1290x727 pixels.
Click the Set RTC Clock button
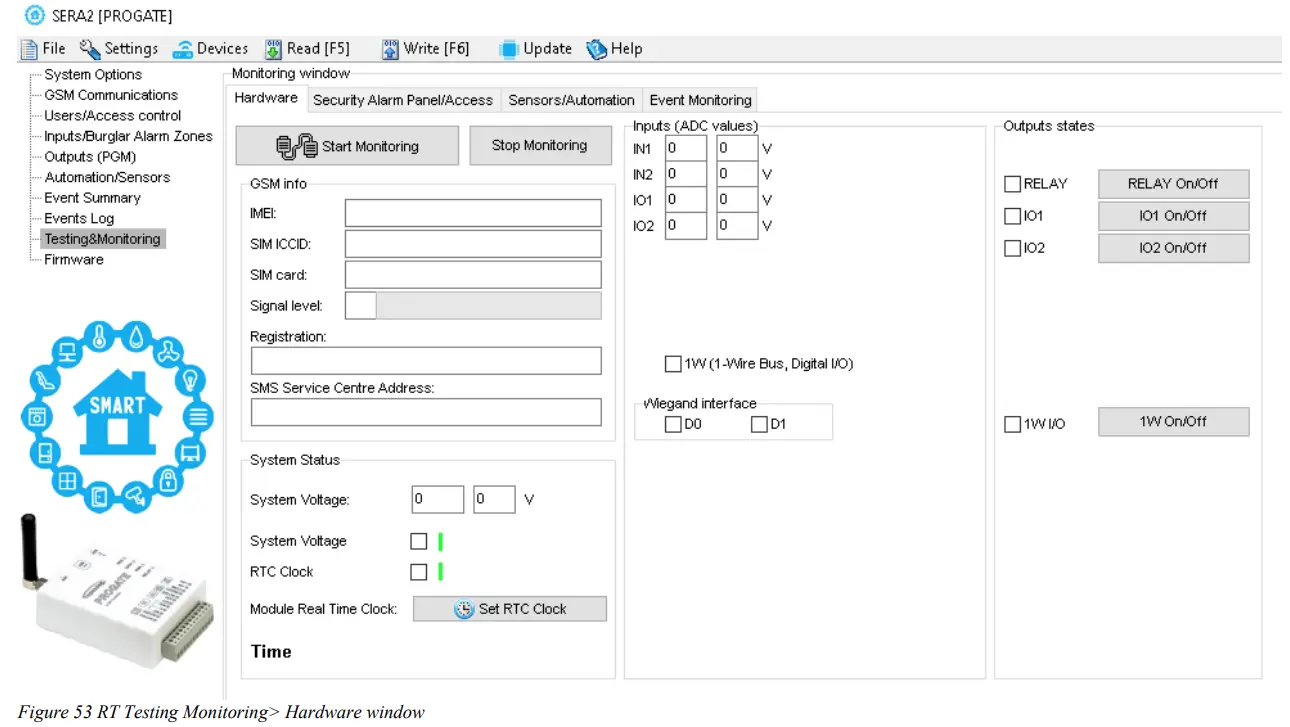pos(510,609)
